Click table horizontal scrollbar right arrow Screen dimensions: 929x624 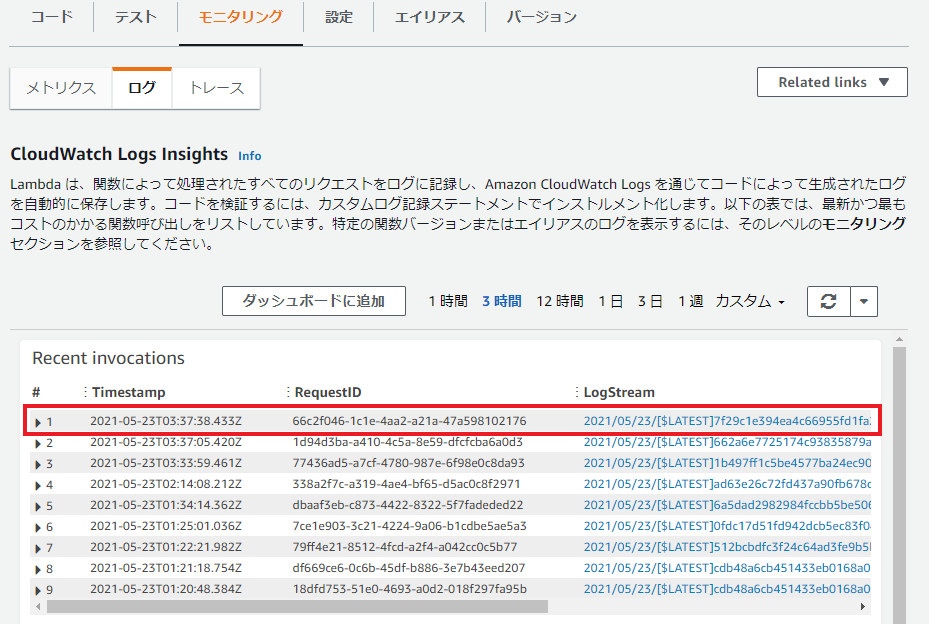pyautogui.click(x=863, y=606)
